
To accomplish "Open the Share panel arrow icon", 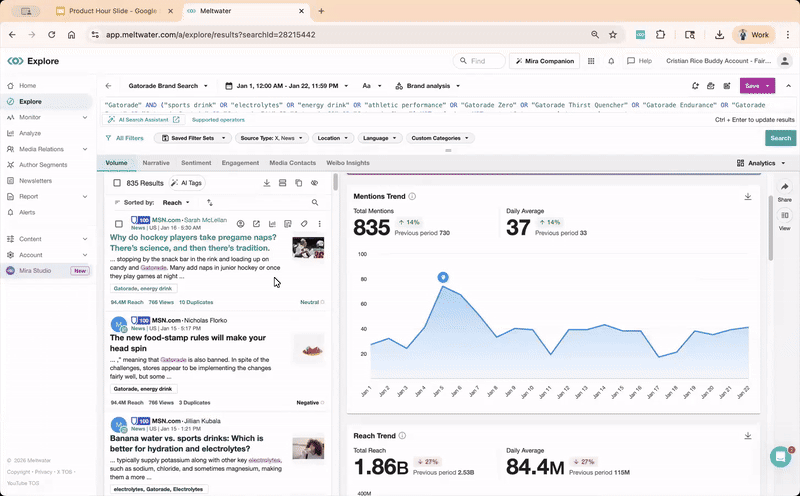I will point(784,187).
